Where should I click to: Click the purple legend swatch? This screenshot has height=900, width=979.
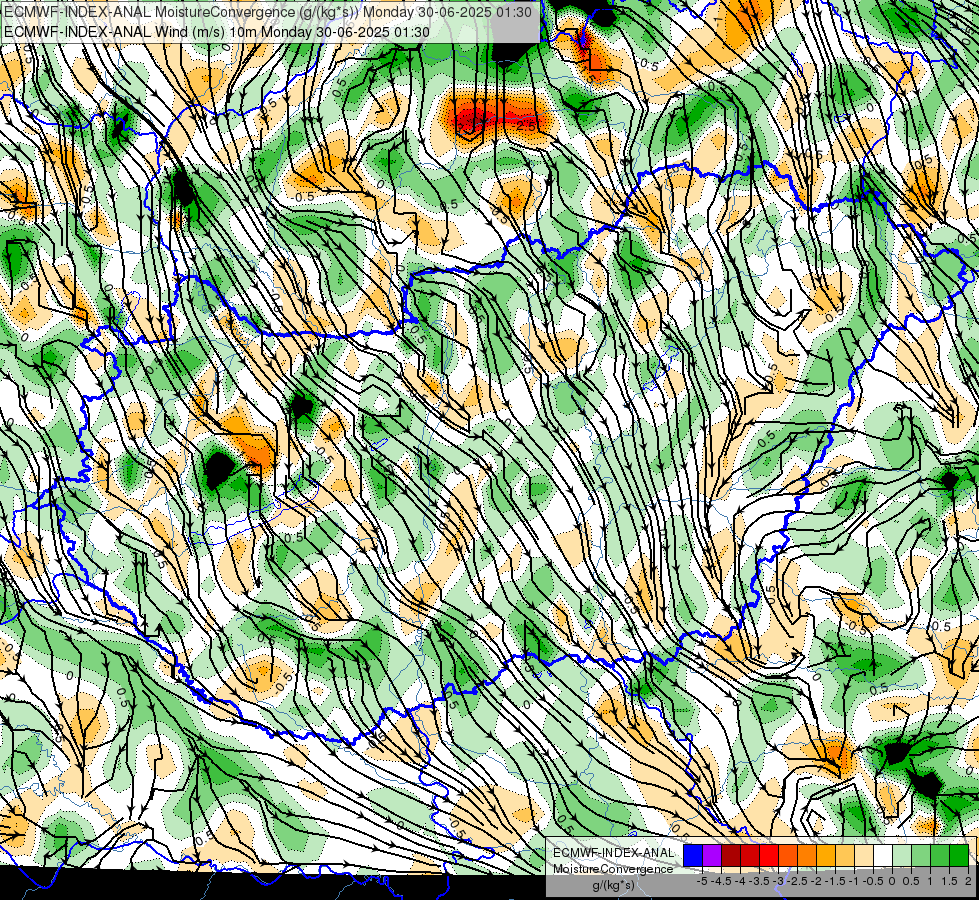712,855
